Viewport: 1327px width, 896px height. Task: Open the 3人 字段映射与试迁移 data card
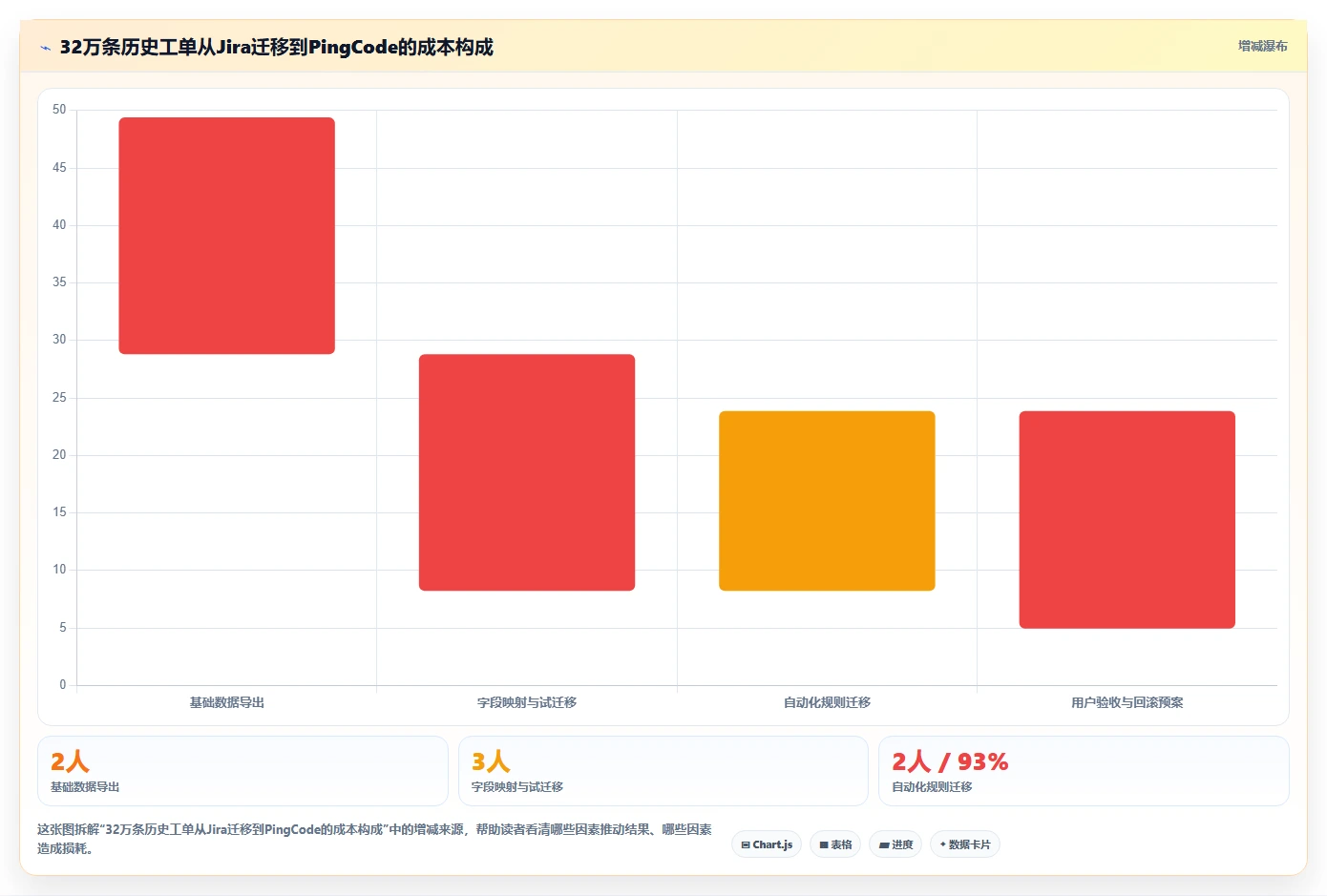pyautogui.click(x=663, y=771)
